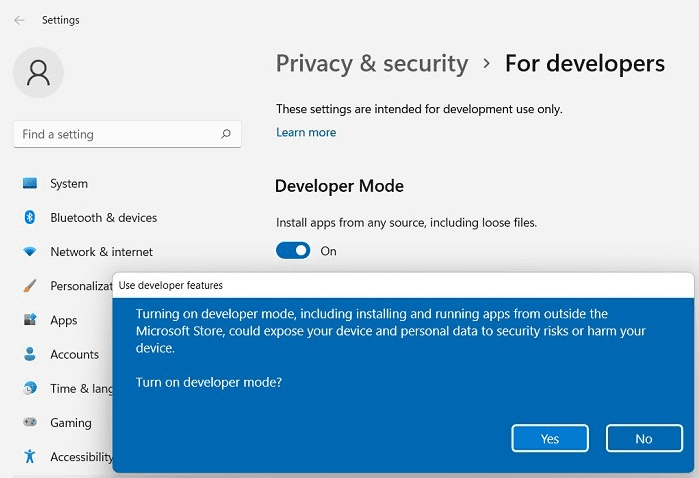Click the 'On' label beside the toggle
The height and width of the screenshot is (478, 699).
[329, 251]
